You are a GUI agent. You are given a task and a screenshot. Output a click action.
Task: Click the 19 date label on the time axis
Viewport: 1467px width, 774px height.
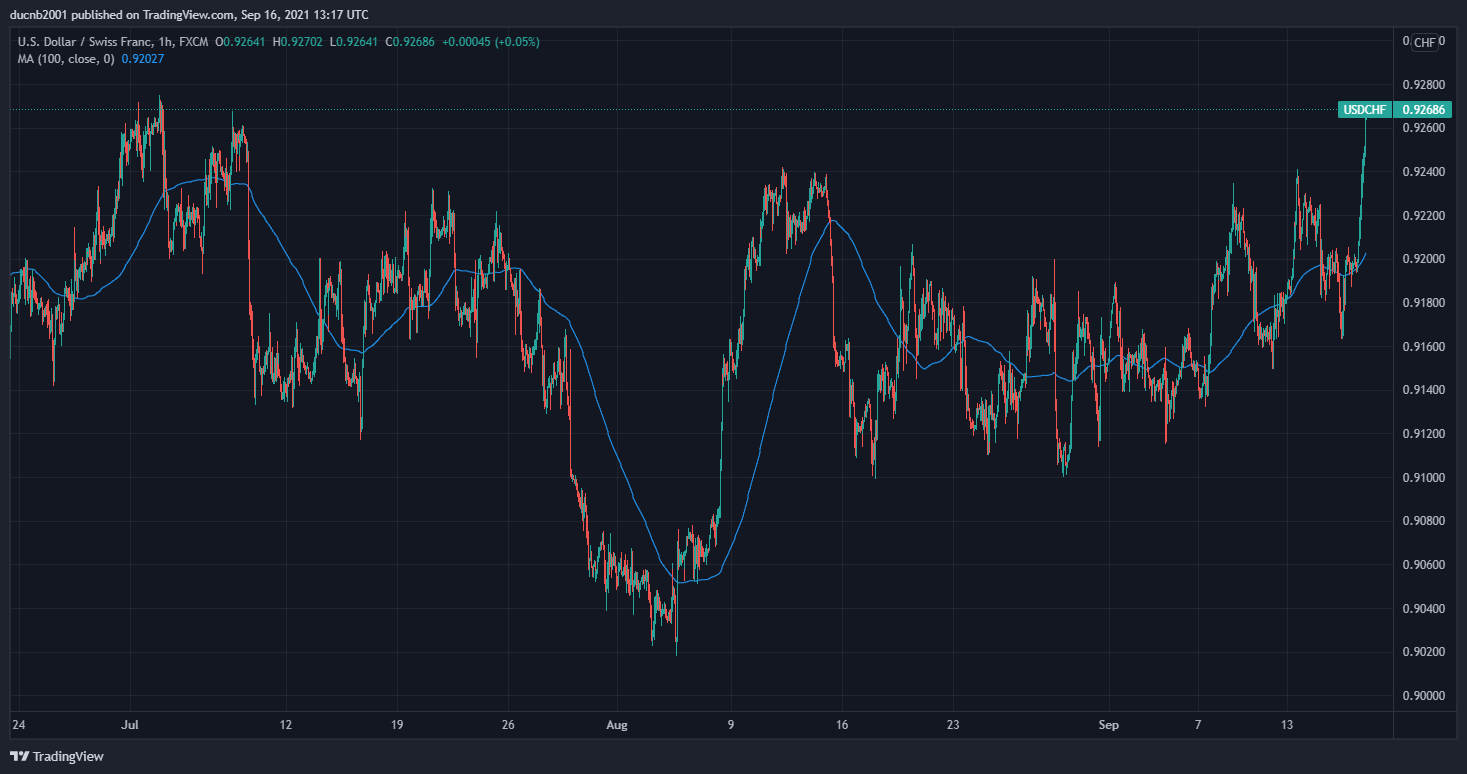coord(397,724)
